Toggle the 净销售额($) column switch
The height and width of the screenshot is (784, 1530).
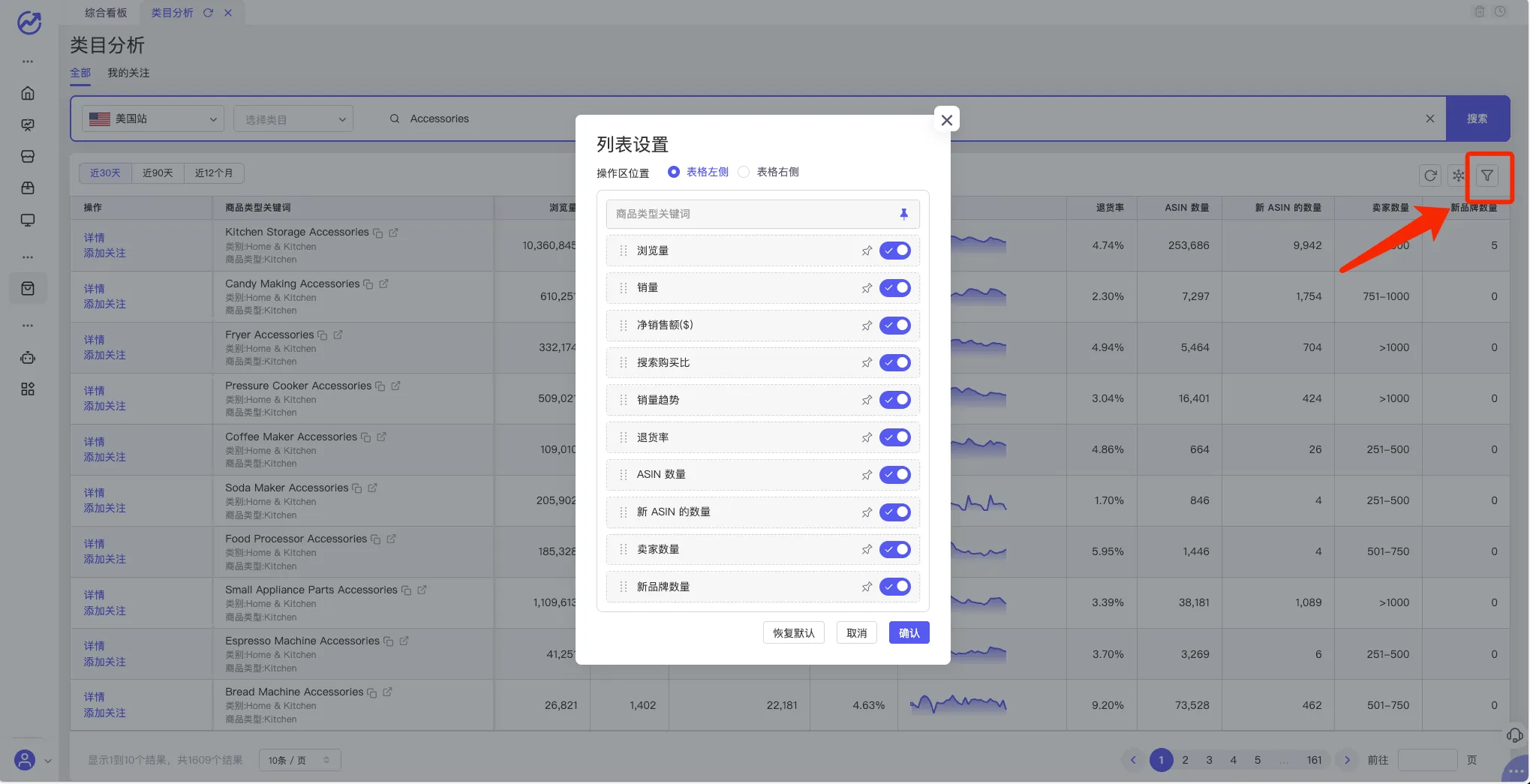point(895,325)
